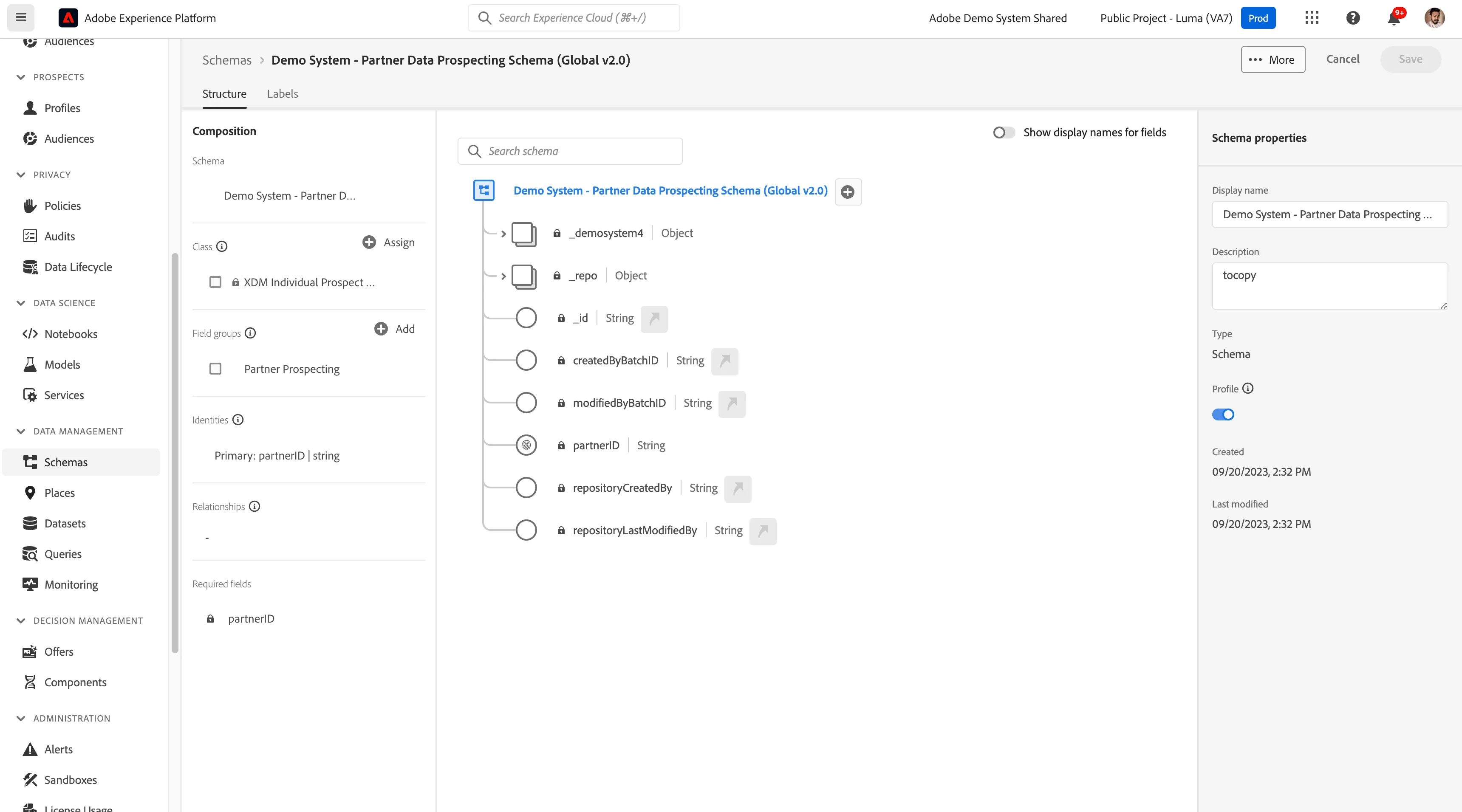The height and width of the screenshot is (812, 1462).
Task: Click the Cancel button
Action: pyautogui.click(x=1342, y=59)
